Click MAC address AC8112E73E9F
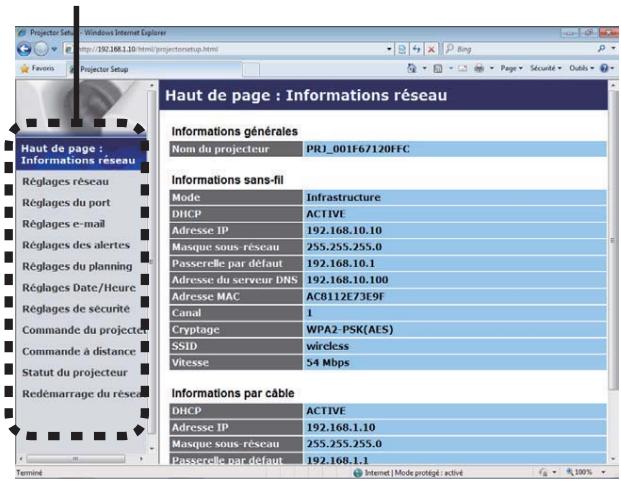 coord(345,297)
